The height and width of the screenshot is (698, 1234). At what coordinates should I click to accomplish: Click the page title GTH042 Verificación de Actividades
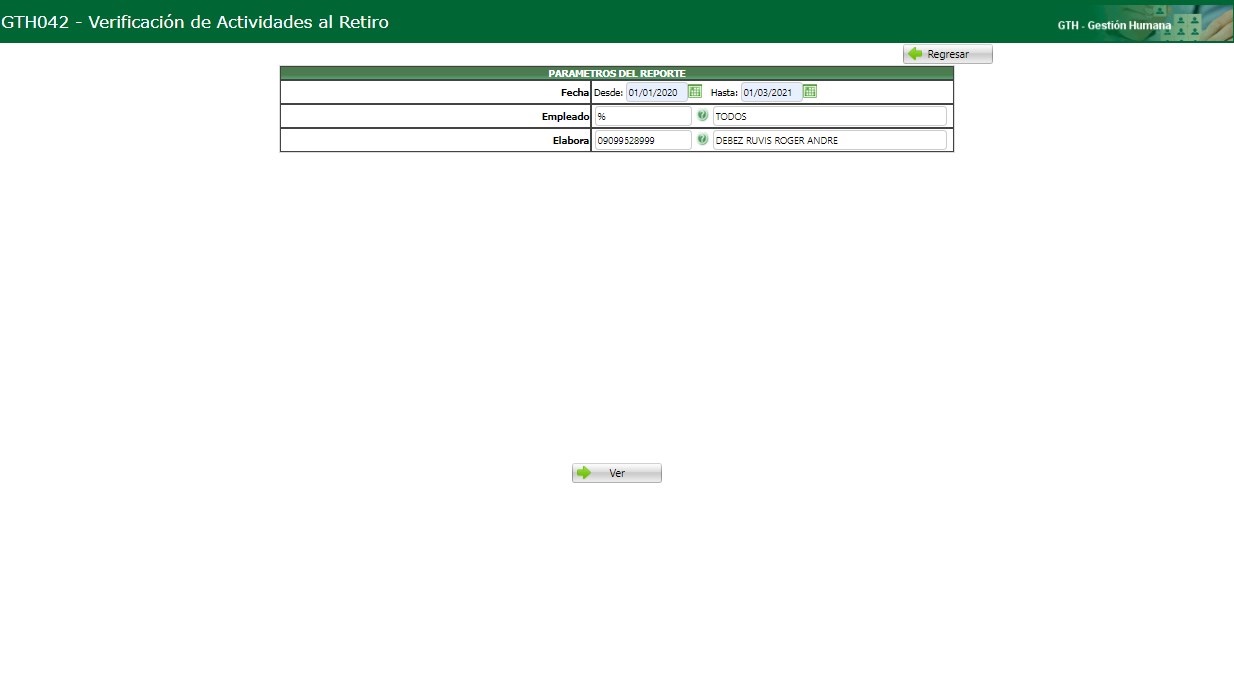pyautogui.click(x=196, y=22)
